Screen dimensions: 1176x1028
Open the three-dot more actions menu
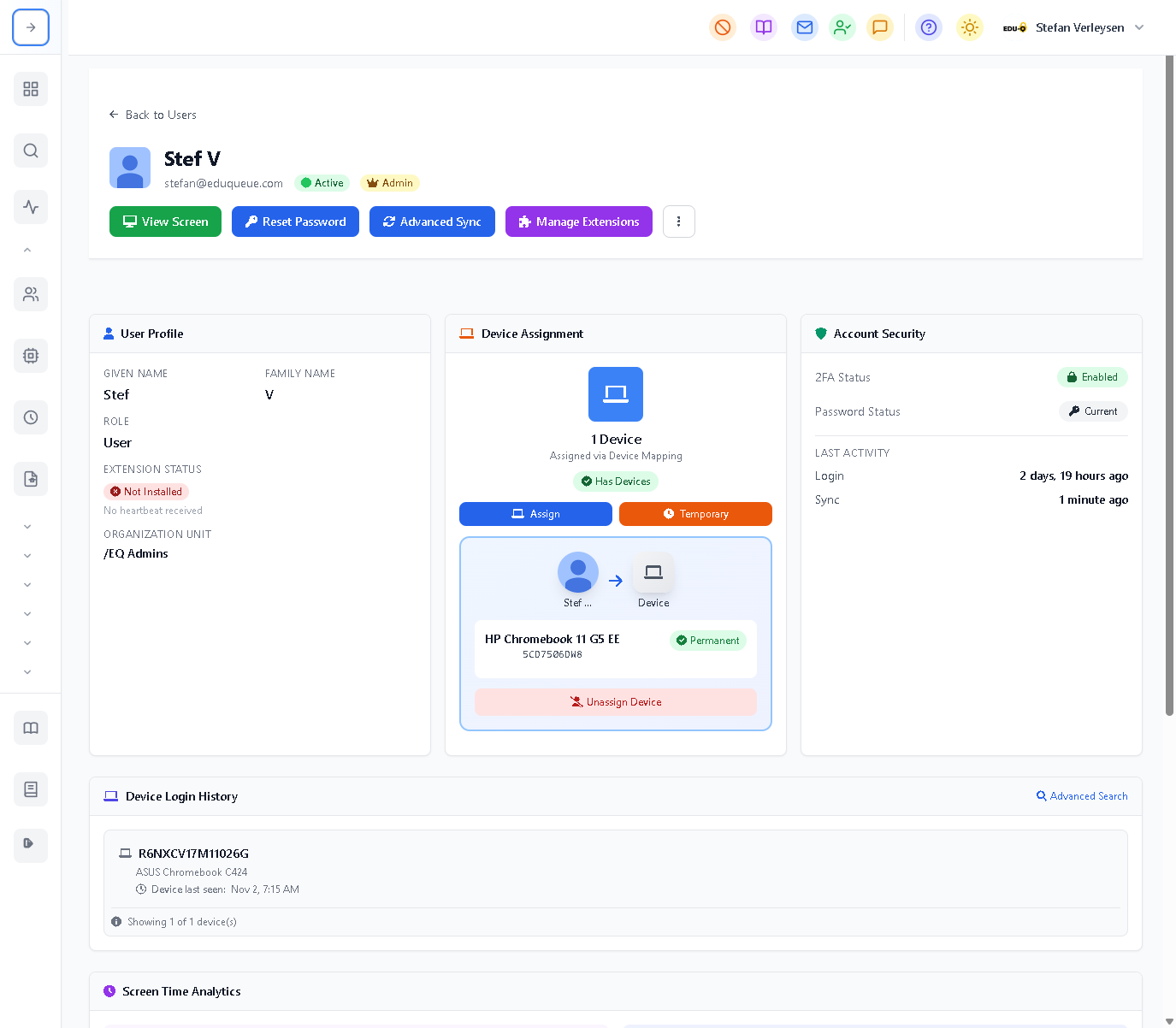(x=678, y=222)
